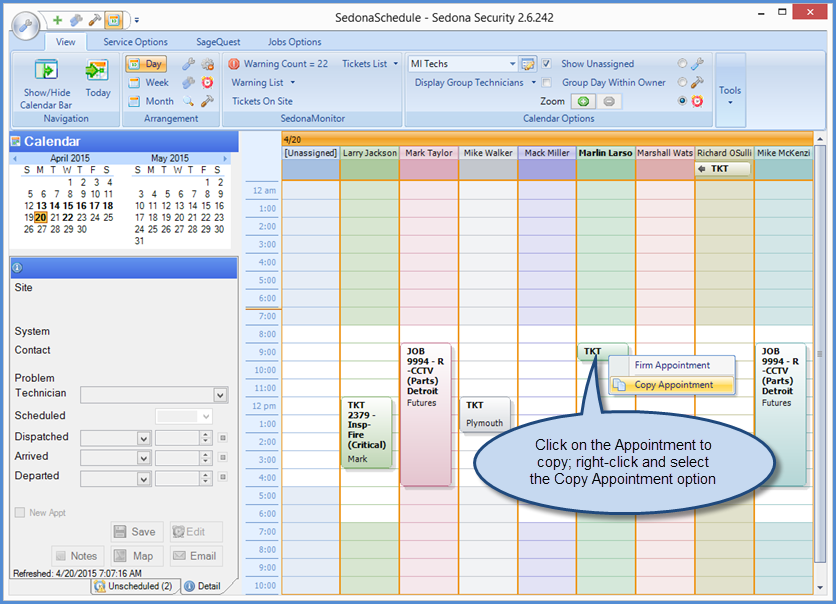Click the Calendar panel header icon
This screenshot has height=604, width=836.
(x=16, y=141)
